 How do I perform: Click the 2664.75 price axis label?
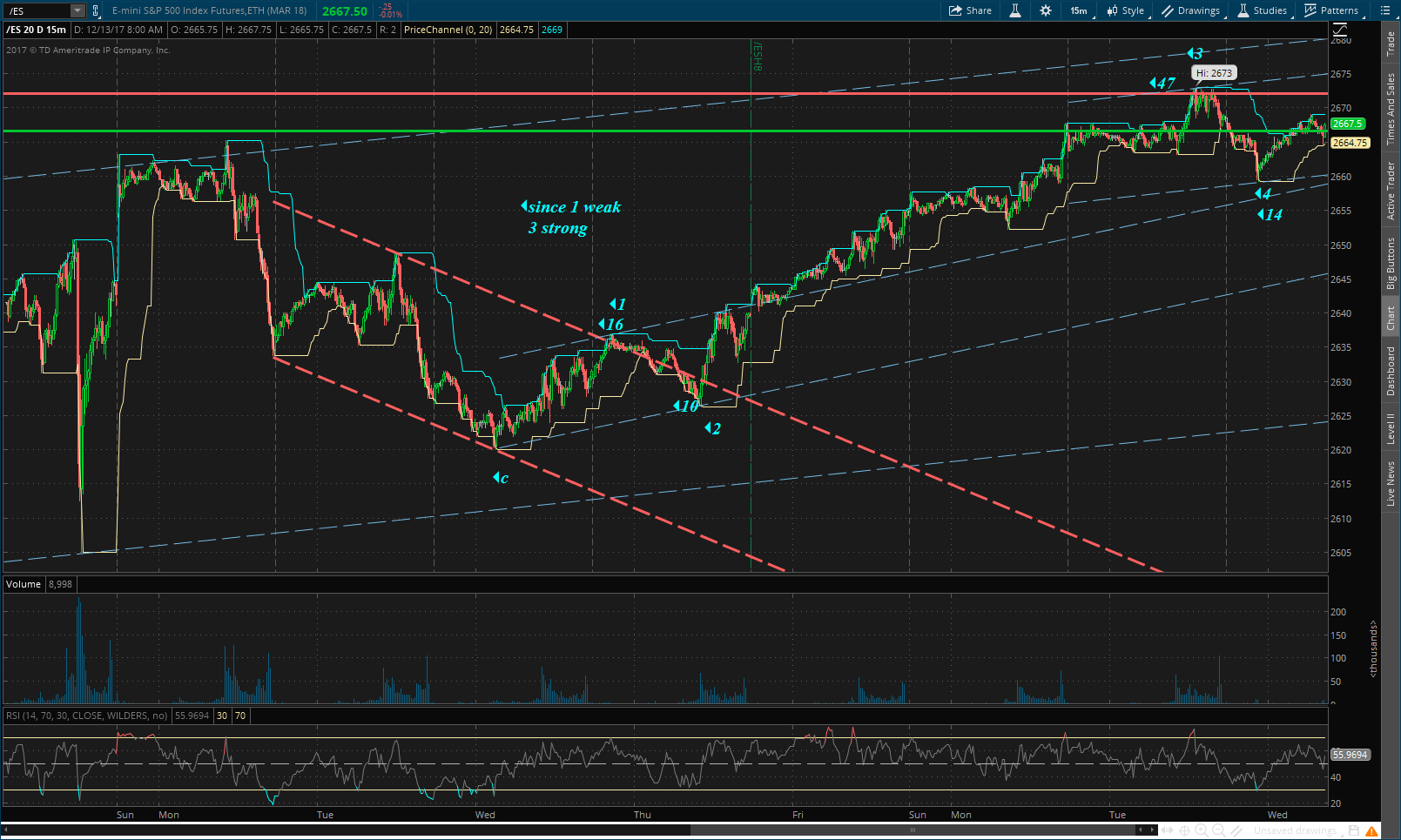[1350, 143]
